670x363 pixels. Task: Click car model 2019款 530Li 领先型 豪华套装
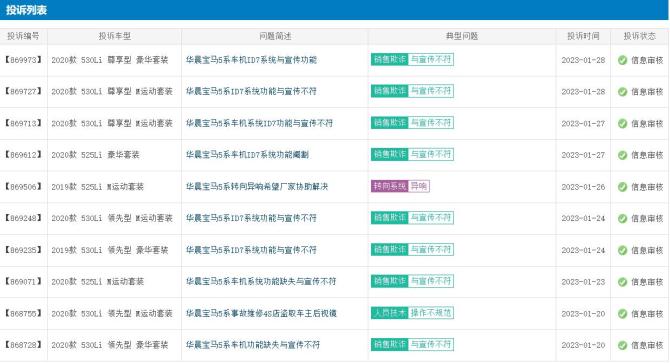pos(110,250)
